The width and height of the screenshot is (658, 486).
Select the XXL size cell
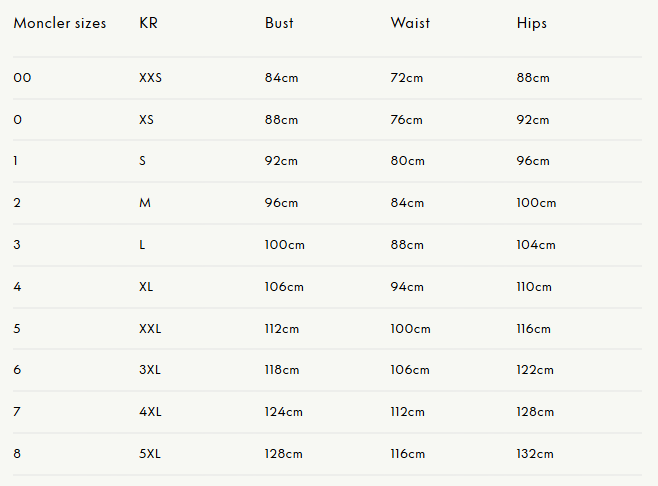tap(150, 329)
